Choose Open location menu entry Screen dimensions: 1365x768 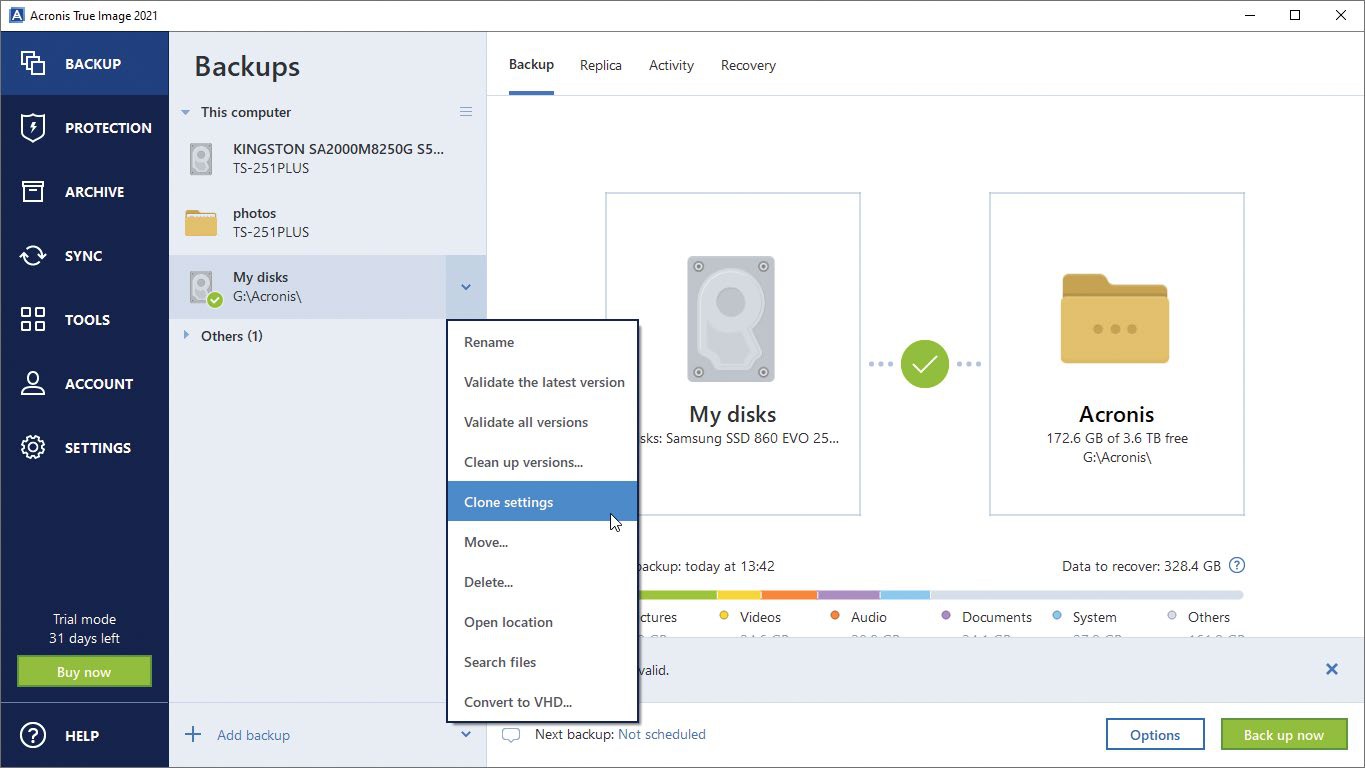pos(542,622)
